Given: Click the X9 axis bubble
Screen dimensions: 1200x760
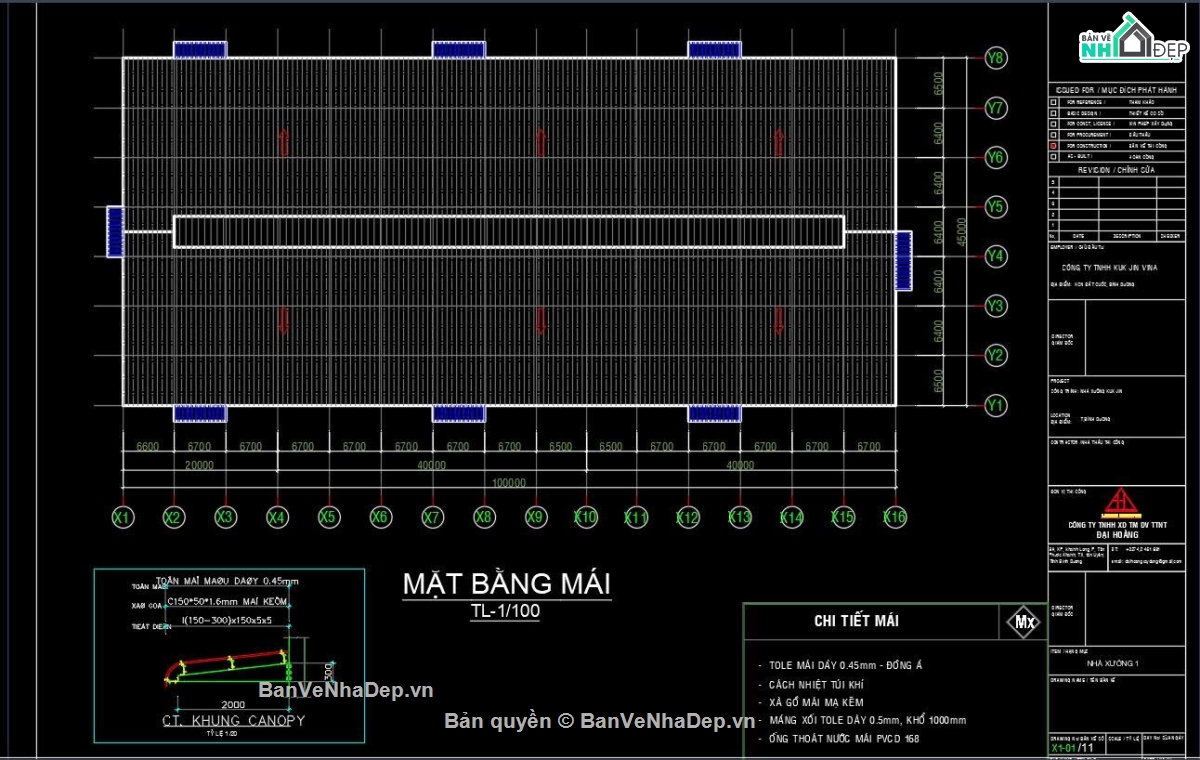Looking at the screenshot, I should click(536, 517).
